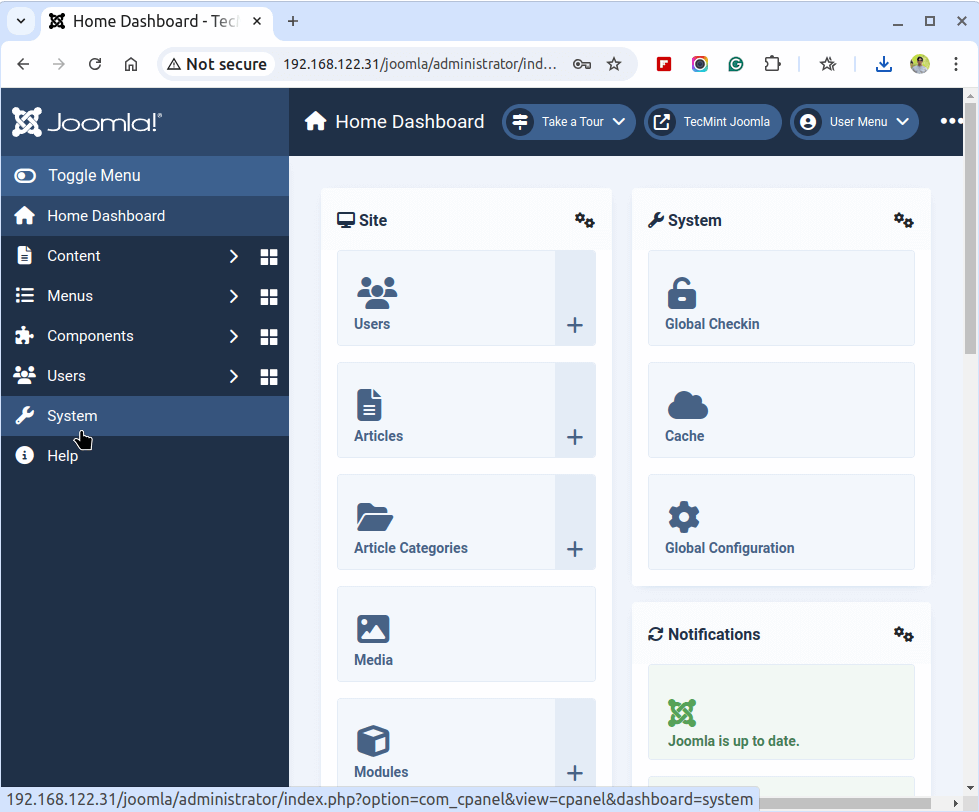Click the Notifications panel settings cogs

click(x=903, y=634)
